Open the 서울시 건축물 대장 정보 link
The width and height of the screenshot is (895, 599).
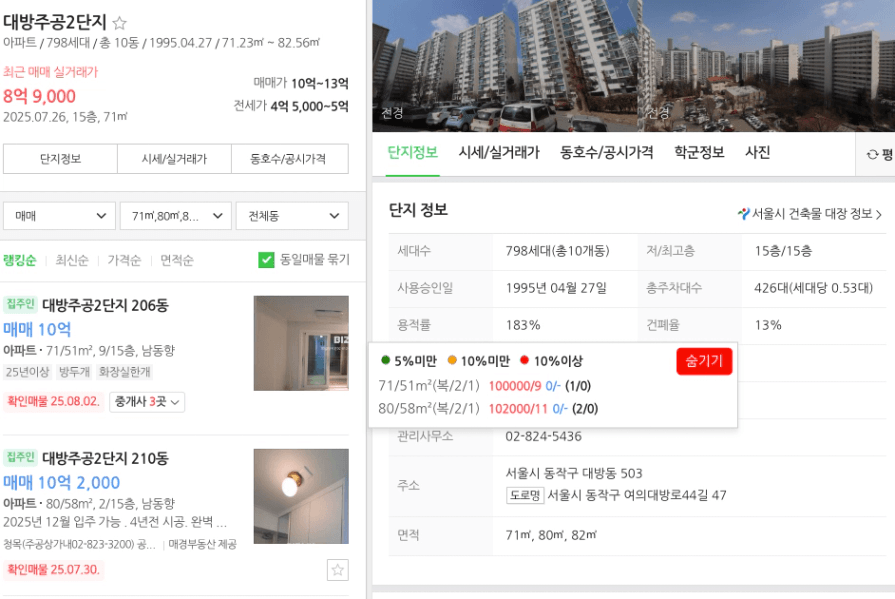(810, 214)
